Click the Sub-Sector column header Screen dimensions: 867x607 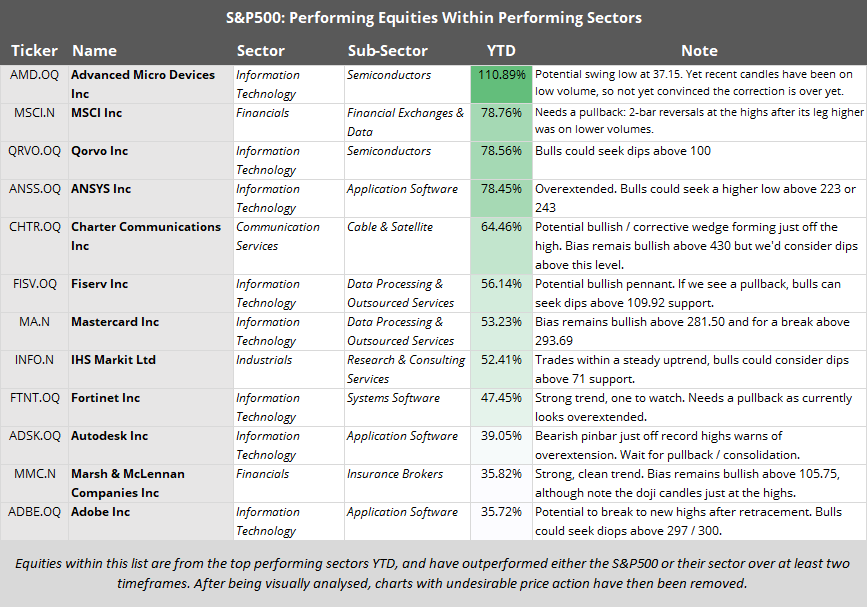pyautogui.click(x=388, y=50)
